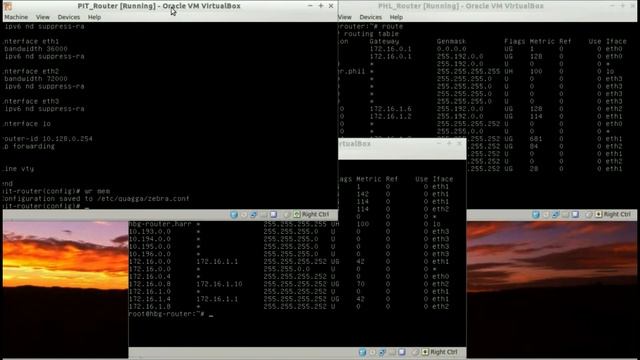
Task: Click 'Genmask' column header in PHL_Router terminal
Action: click(x=451, y=41)
